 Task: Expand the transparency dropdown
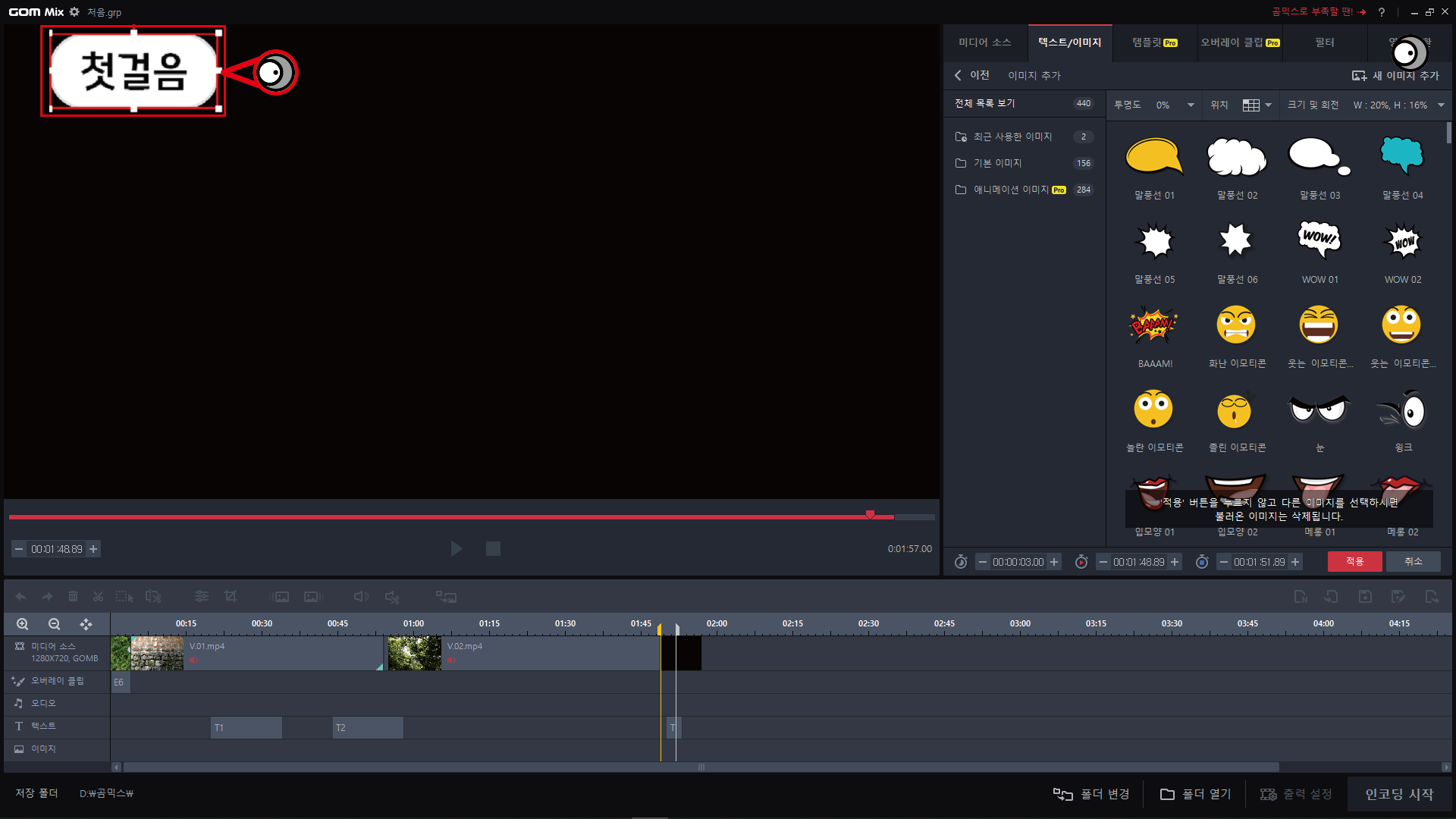pyautogui.click(x=1191, y=105)
